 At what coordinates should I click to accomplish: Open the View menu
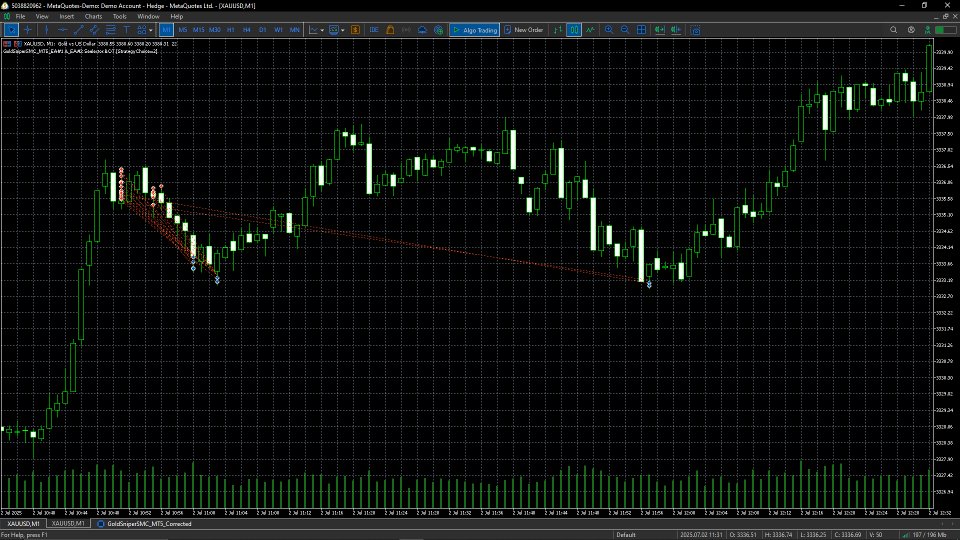coord(42,17)
